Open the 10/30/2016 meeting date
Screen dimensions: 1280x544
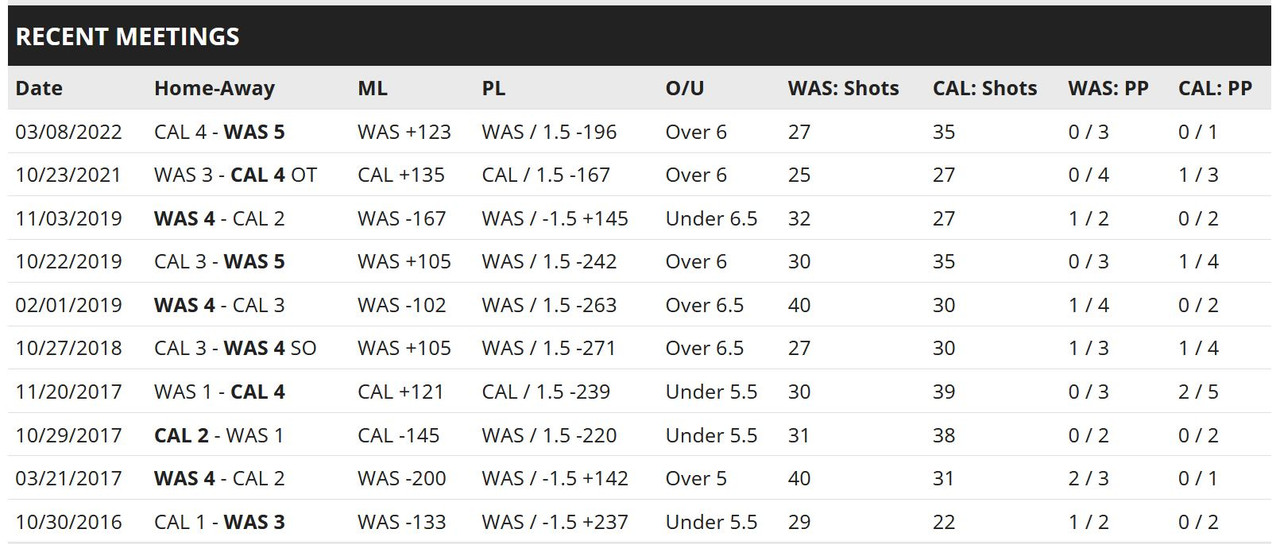click(68, 522)
